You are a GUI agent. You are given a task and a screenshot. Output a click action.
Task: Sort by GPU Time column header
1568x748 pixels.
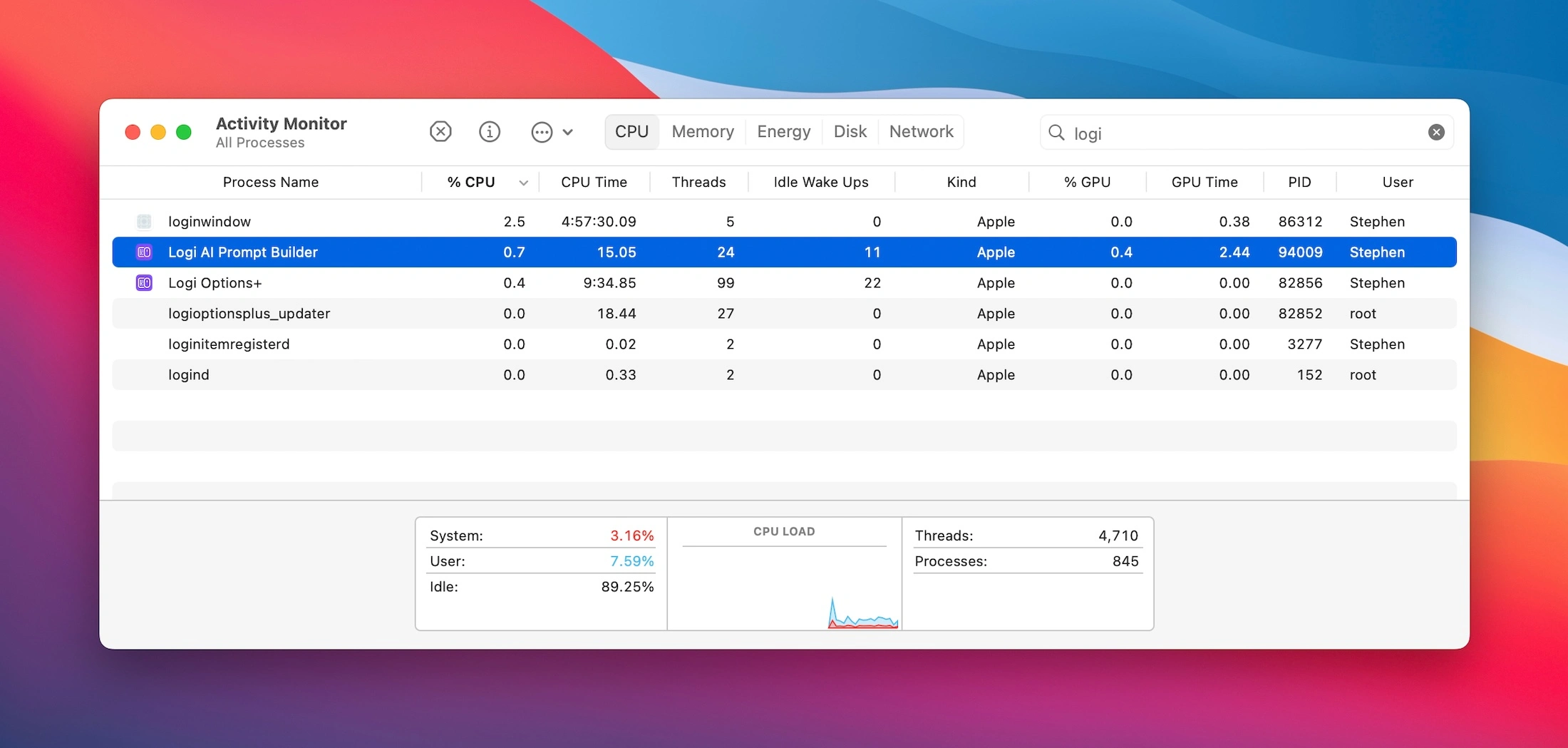1205,183
